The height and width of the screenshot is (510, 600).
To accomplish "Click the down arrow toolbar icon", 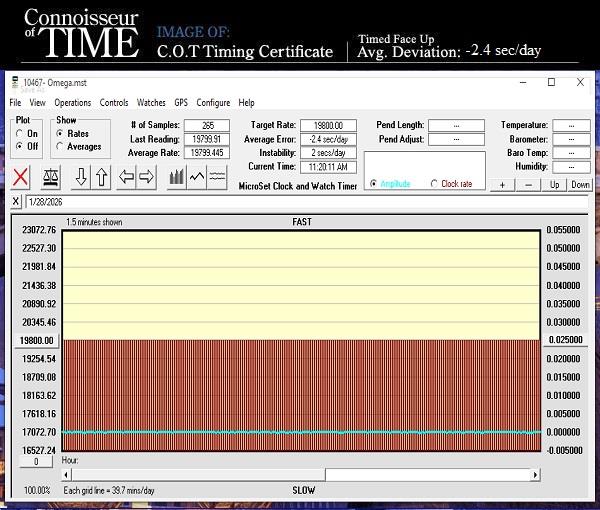I will click(82, 177).
